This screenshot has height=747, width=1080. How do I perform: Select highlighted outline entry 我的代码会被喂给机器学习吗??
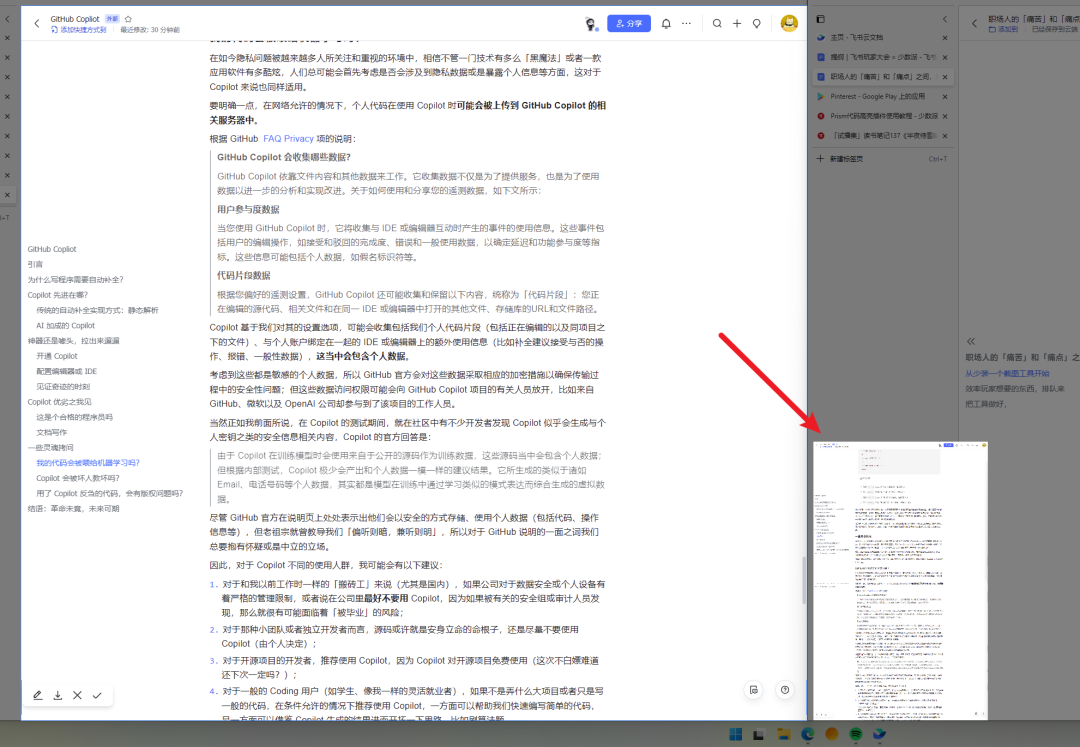(x=88, y=463)
